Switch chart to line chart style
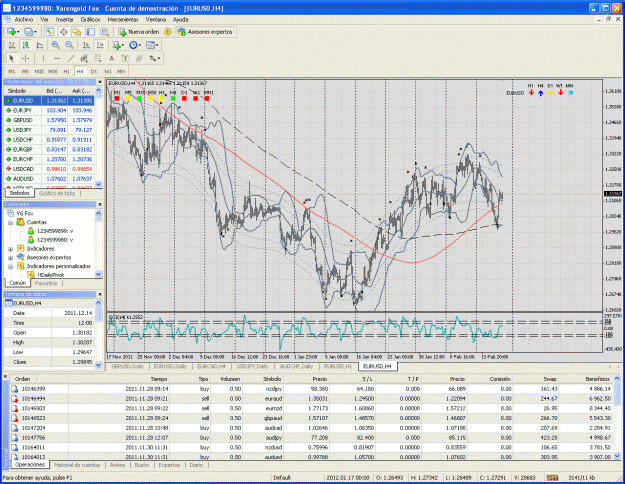This screenshot has width=625, height=484. [40, 45]
